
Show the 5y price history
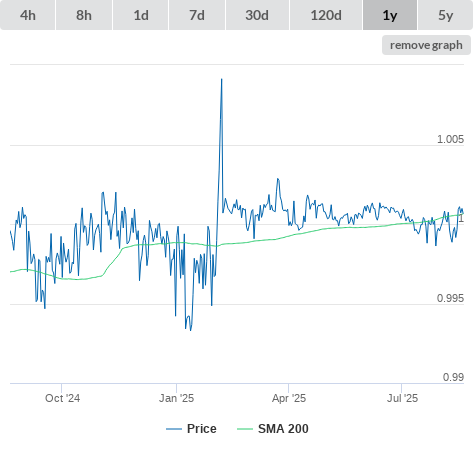(446, 15)
